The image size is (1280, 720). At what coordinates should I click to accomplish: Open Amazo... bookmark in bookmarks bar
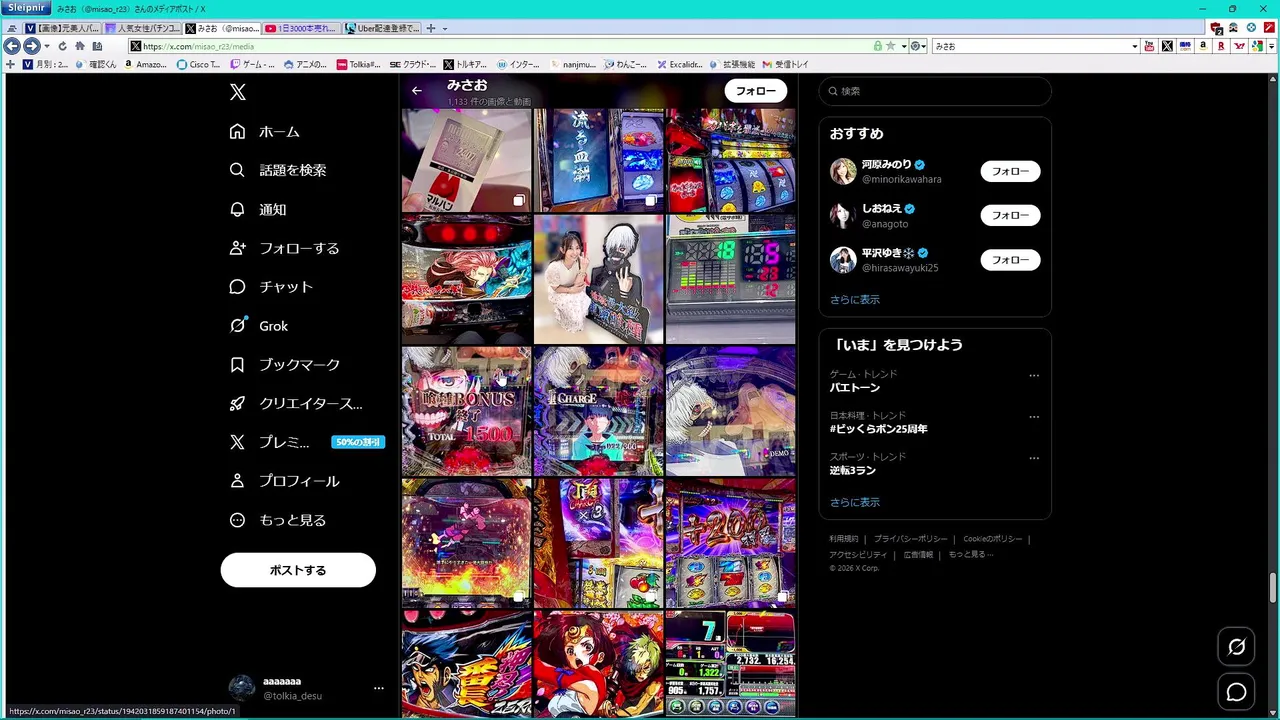tap(145, 64)
